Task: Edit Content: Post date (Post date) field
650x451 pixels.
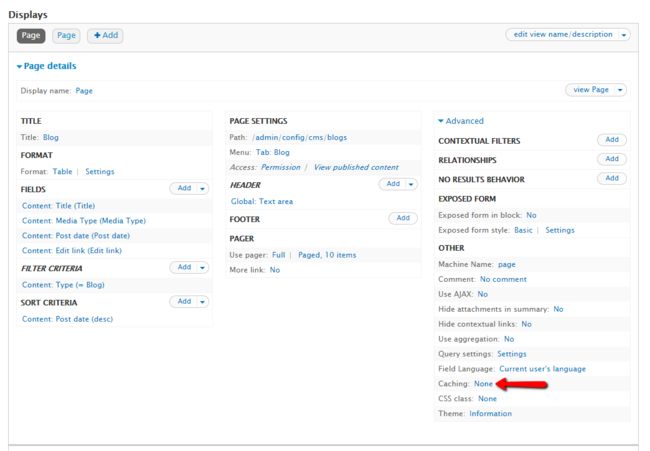Action: click(76, 235)
